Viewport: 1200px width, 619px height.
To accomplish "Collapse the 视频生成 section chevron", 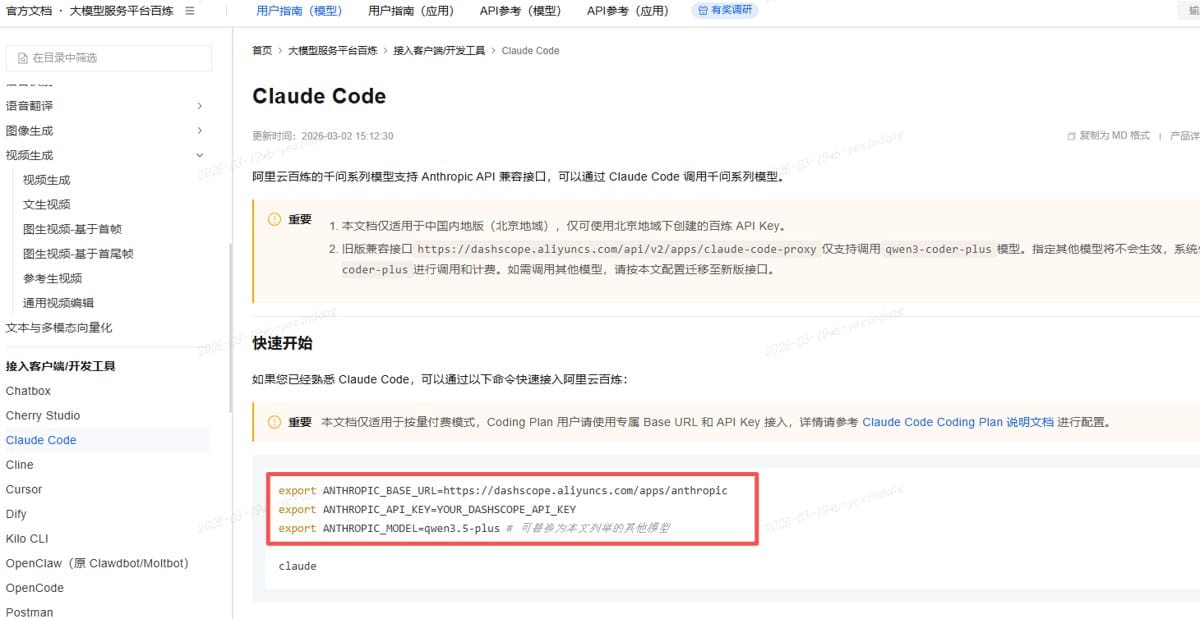I will (x=200, y=155).
